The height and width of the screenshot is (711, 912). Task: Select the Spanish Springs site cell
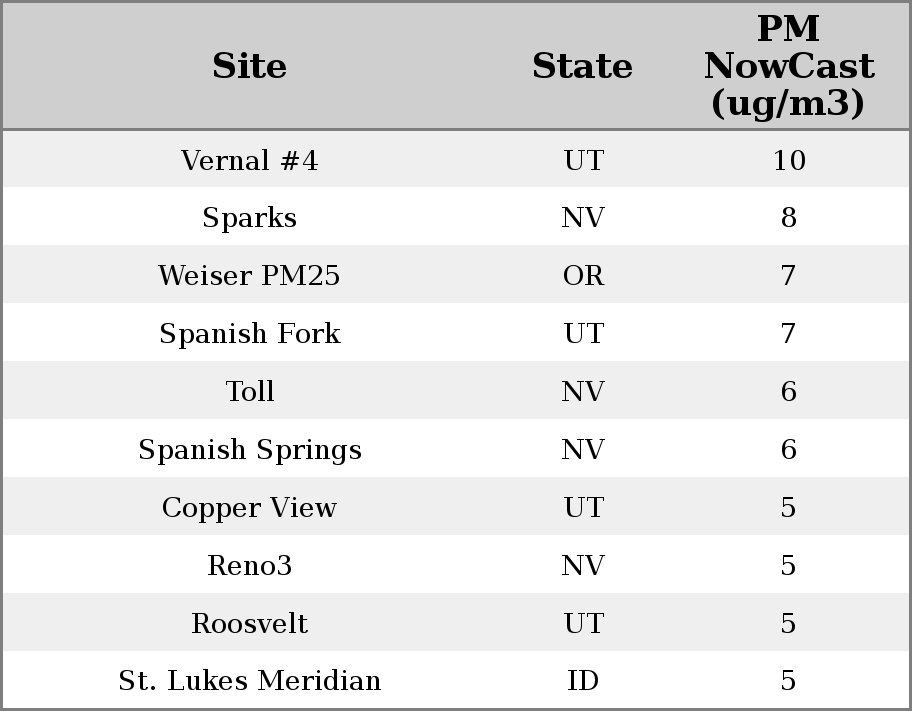[249, 450]
